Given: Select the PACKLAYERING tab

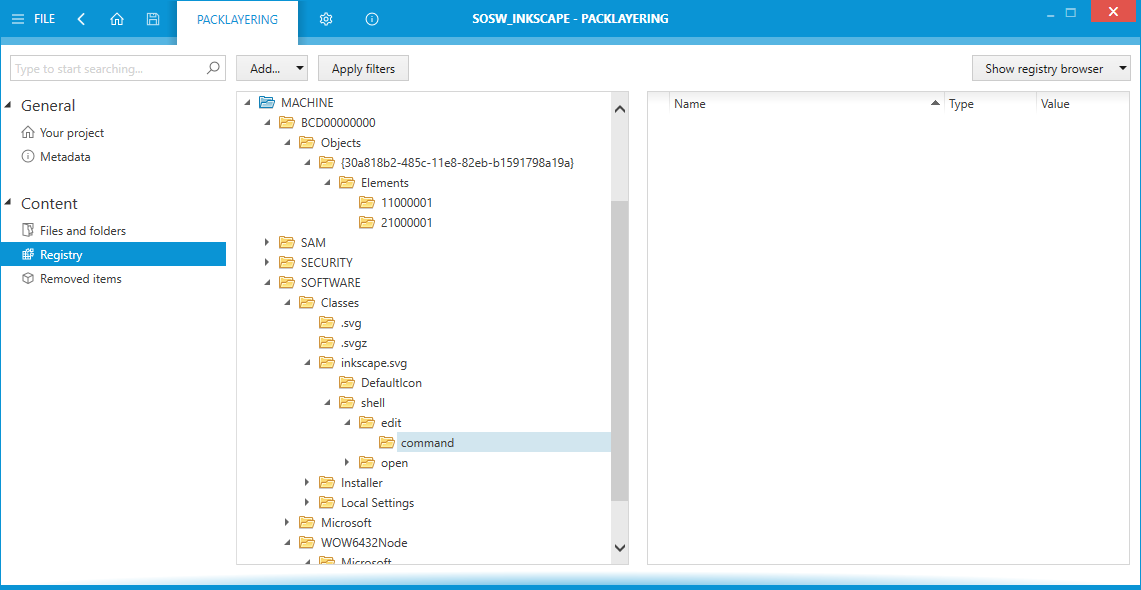Looking at the screenshot, I should pyautogui.click(x=237, y=20).
